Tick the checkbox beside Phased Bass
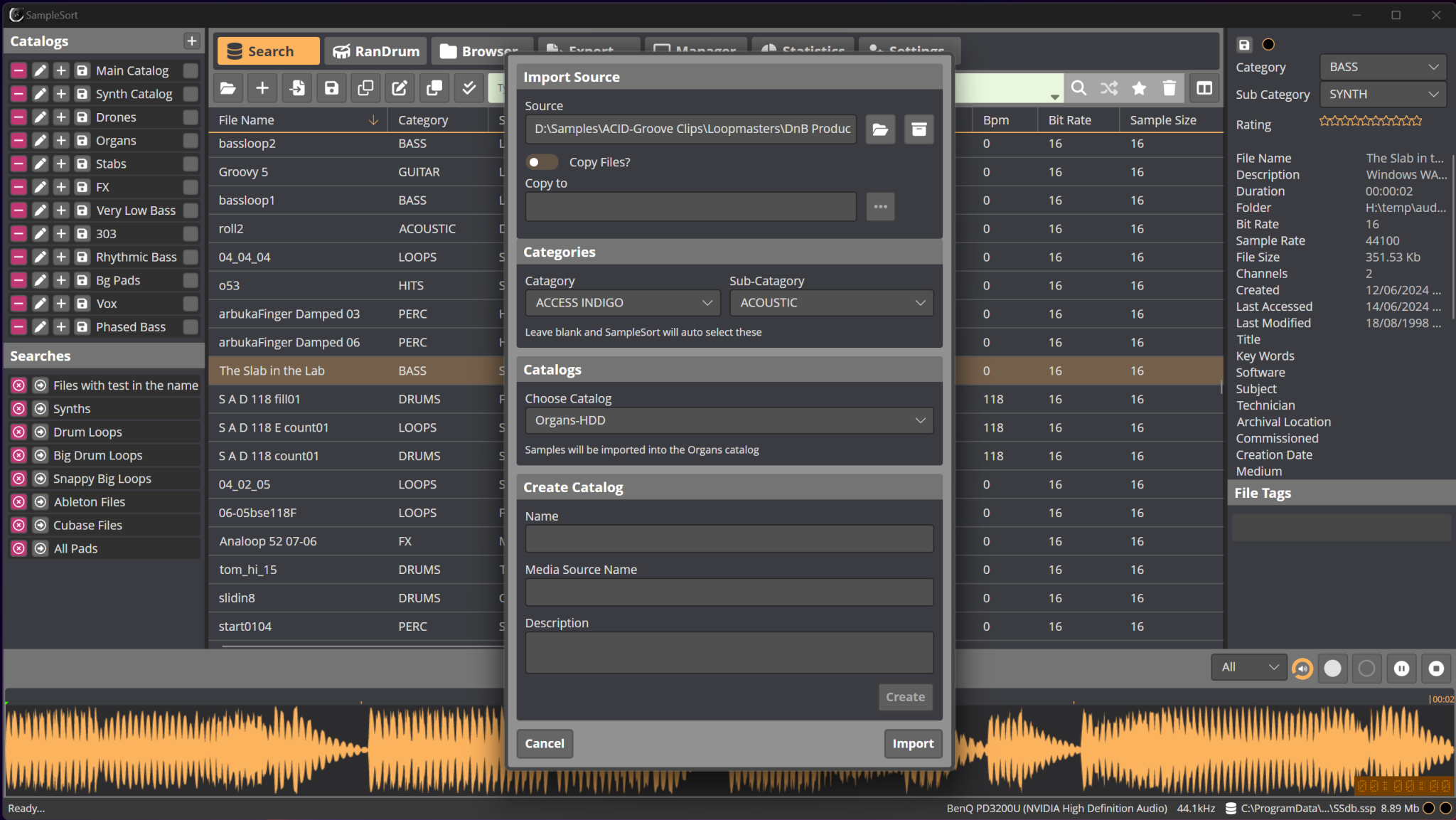Viewport: 1456px width, 820px height. click(x=191, y=326)
